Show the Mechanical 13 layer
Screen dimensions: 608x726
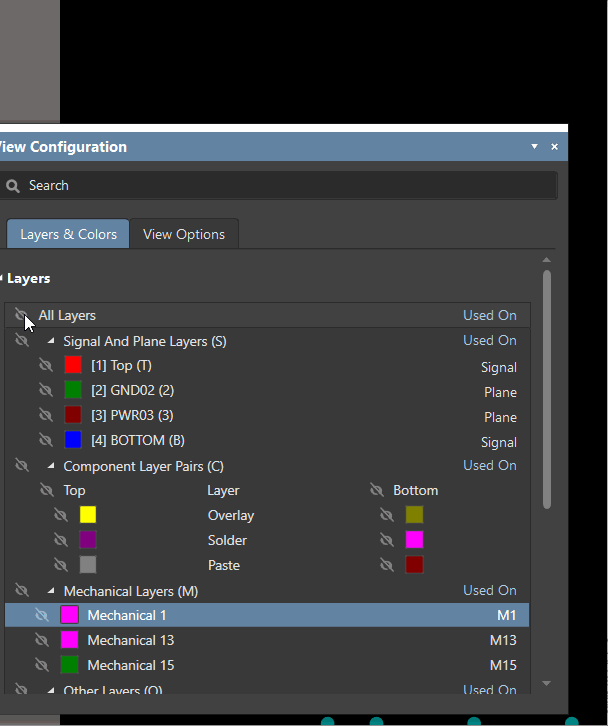(x=42, y=640)
